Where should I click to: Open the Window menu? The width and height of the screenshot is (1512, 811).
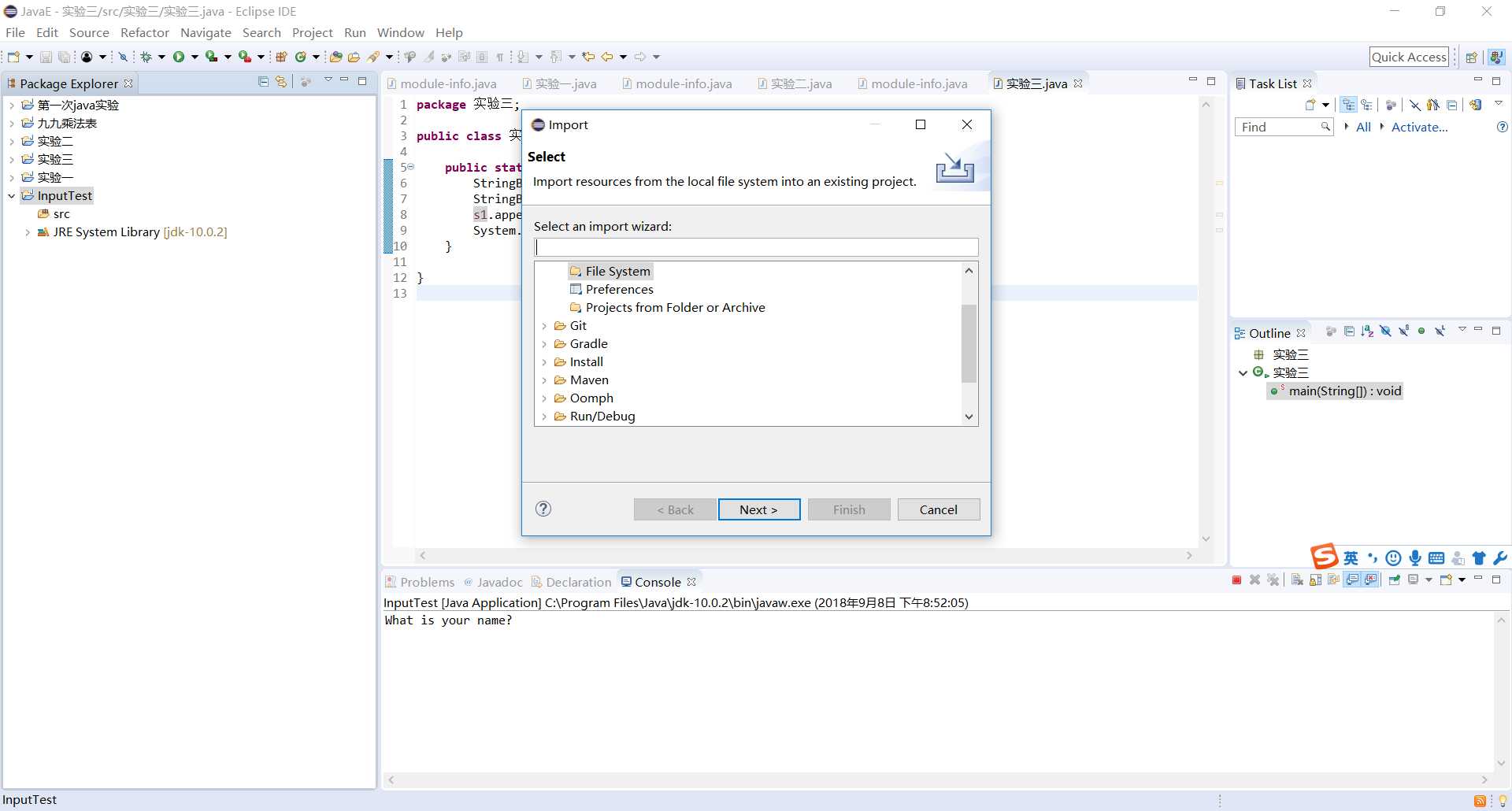[x=400, y=32]
